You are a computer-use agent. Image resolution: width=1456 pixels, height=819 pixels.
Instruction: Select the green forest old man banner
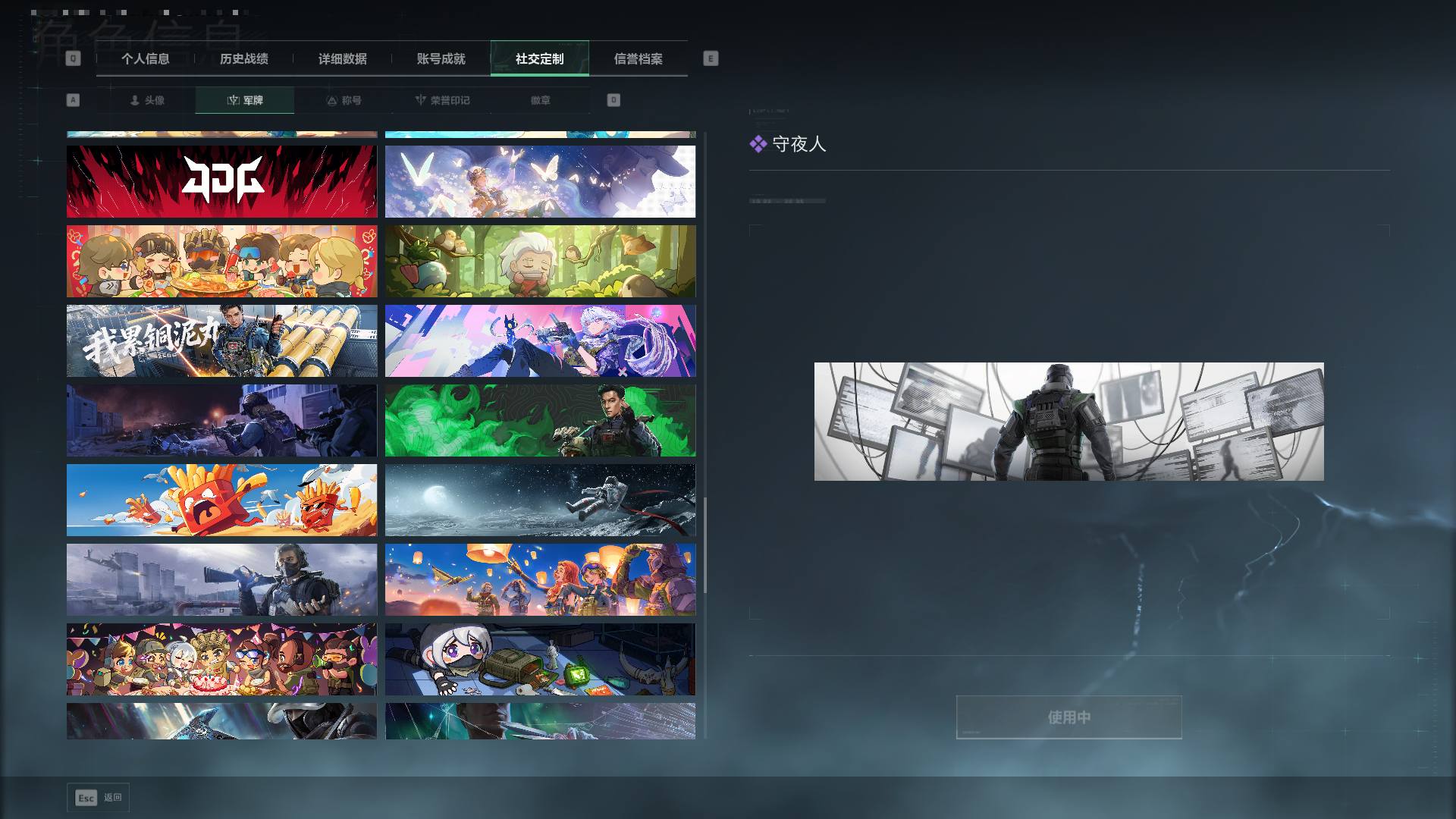click(x=540, y=261)
